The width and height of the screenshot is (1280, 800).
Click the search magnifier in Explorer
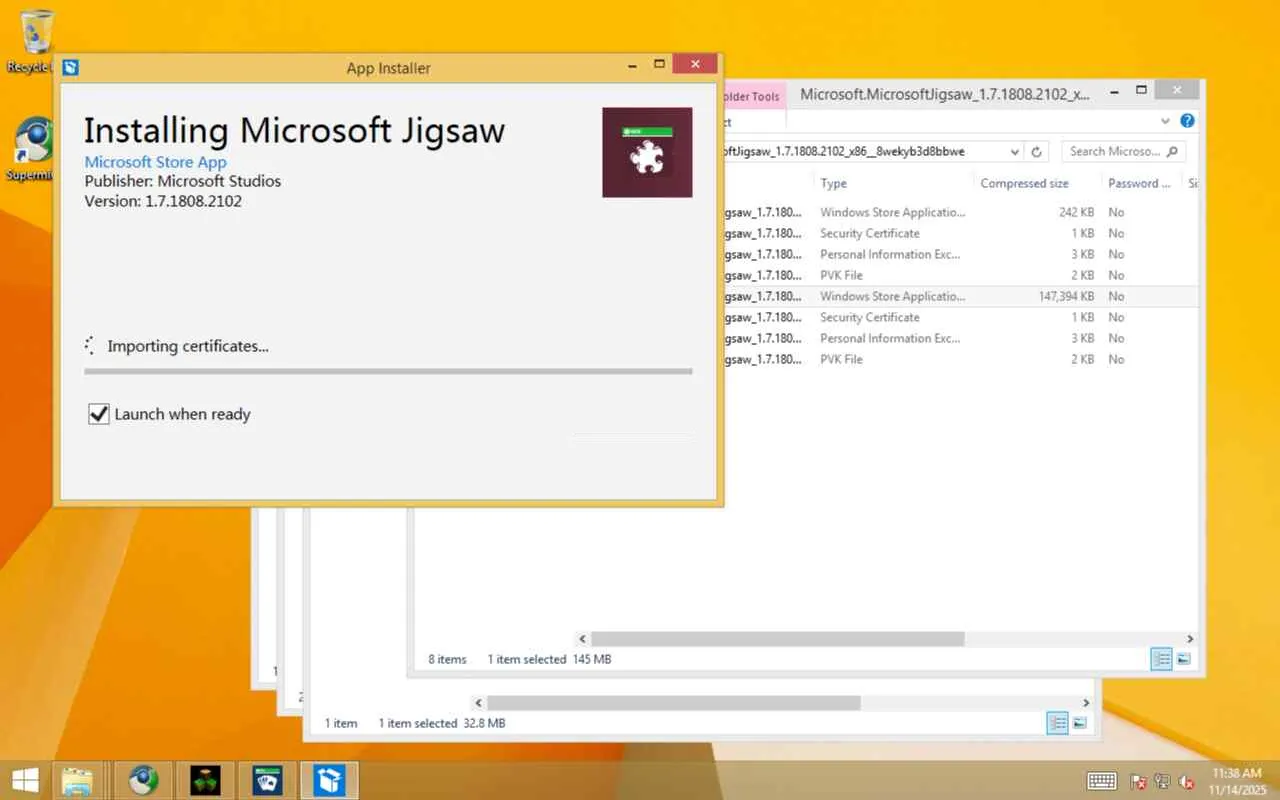pos(1172,152)
